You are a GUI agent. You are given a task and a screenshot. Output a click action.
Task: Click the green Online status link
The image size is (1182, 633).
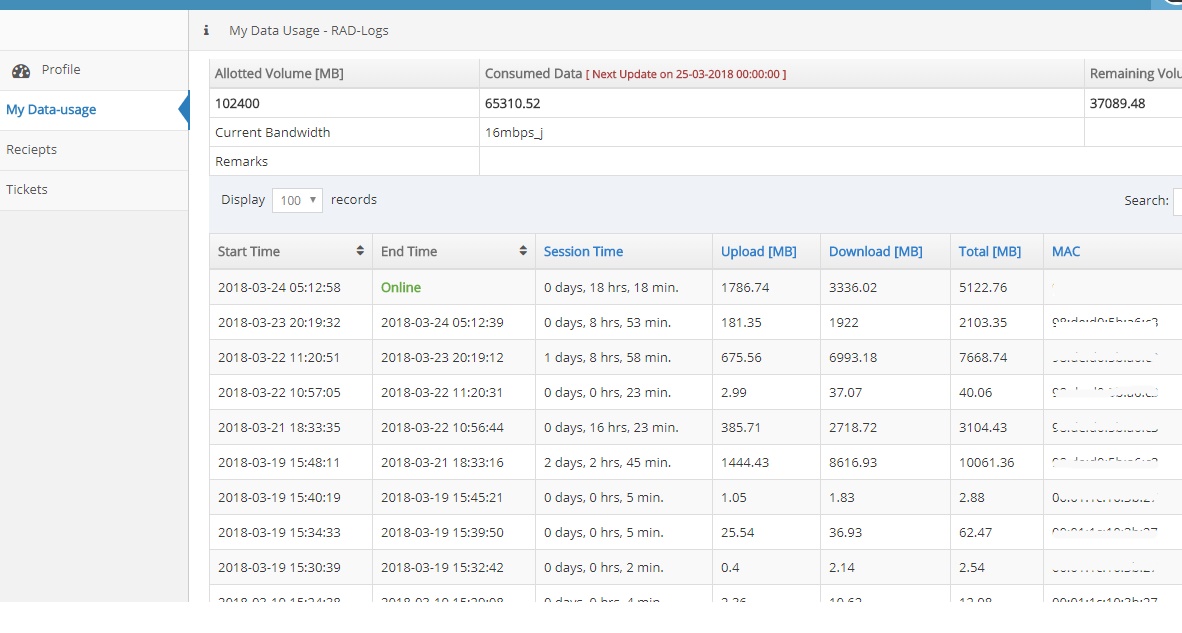[x=400, y=287]
